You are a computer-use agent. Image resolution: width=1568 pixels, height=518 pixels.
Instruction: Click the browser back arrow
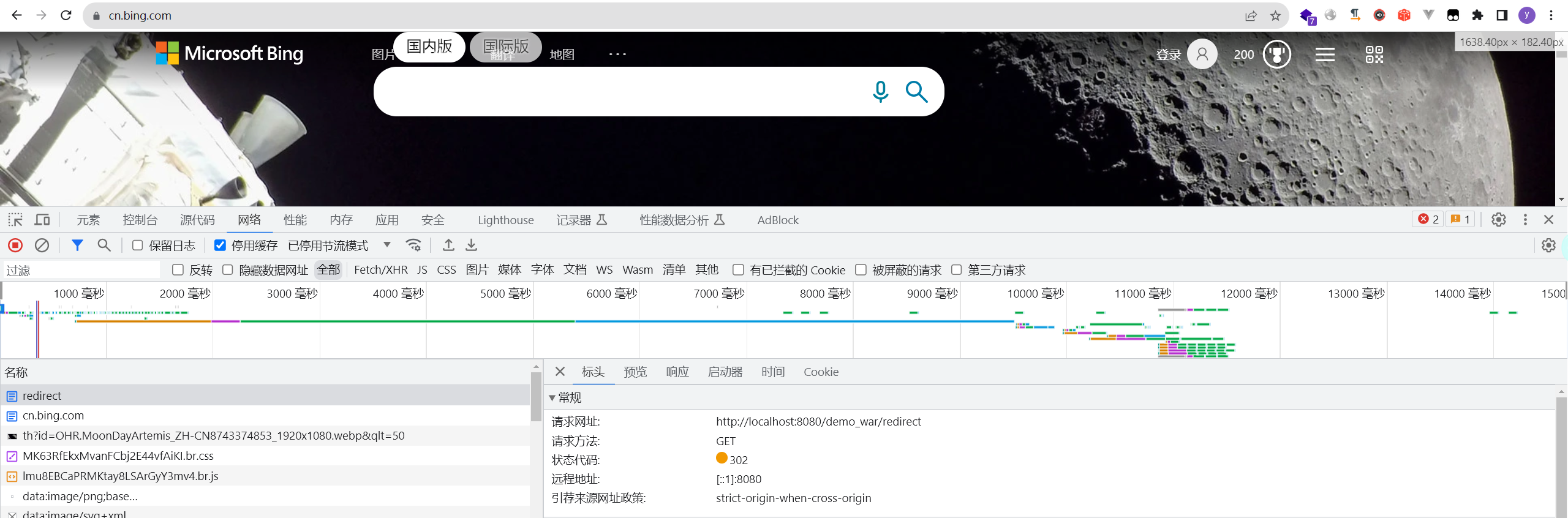(17, 15)
